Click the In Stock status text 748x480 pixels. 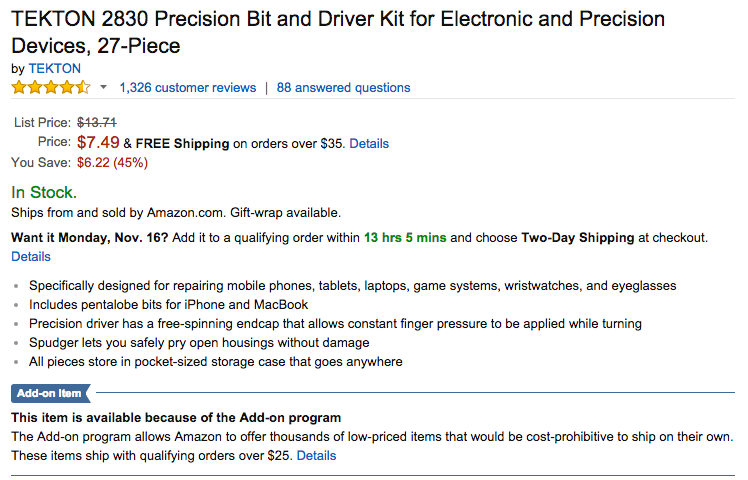[44, 192]
